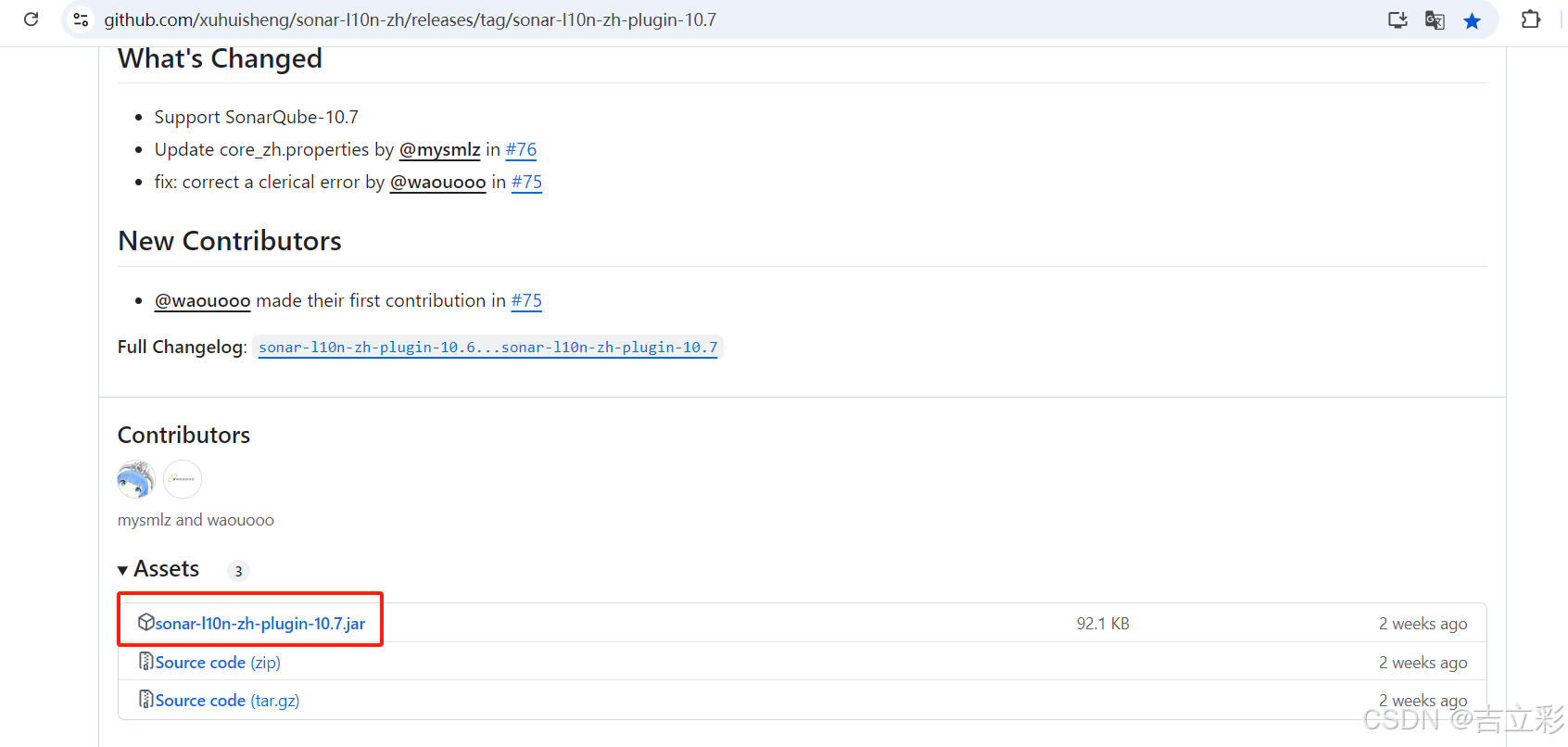The width and height of the screenshot is (1568, 747).
Task: Collapse the Assets section triangle
Action: tap(122, 570)
